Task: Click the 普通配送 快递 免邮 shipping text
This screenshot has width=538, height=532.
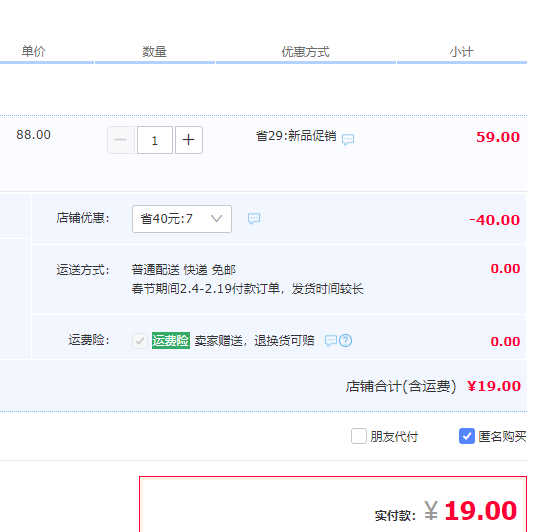Action: (x=184, y=270)
